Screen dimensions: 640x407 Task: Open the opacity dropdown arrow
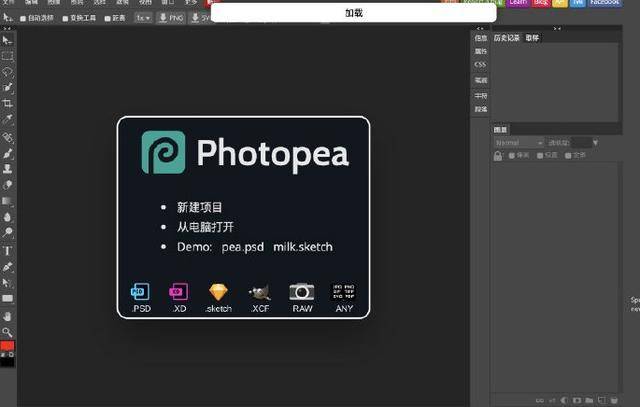click(595, 143)
